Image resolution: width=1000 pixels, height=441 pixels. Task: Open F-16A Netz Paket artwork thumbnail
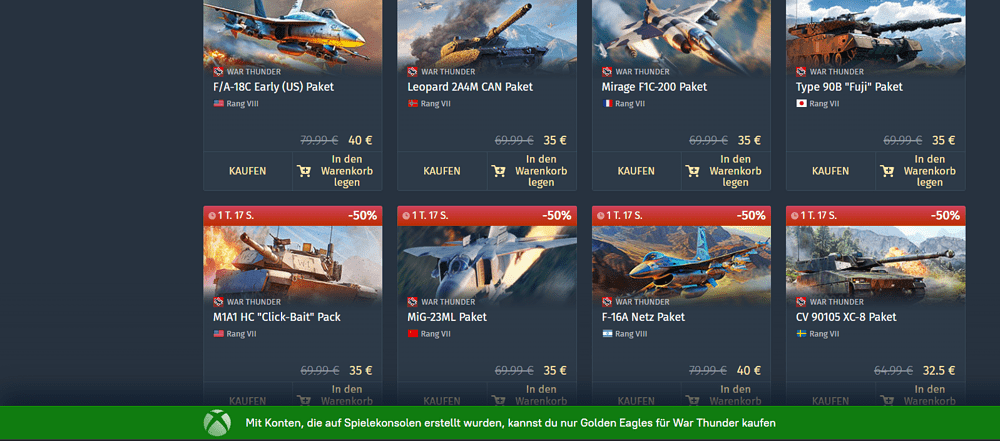click(x=681, y=264)
